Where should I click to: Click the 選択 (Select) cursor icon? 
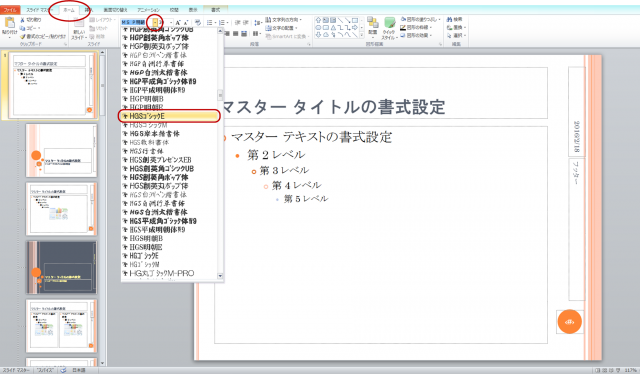(450, 36)
